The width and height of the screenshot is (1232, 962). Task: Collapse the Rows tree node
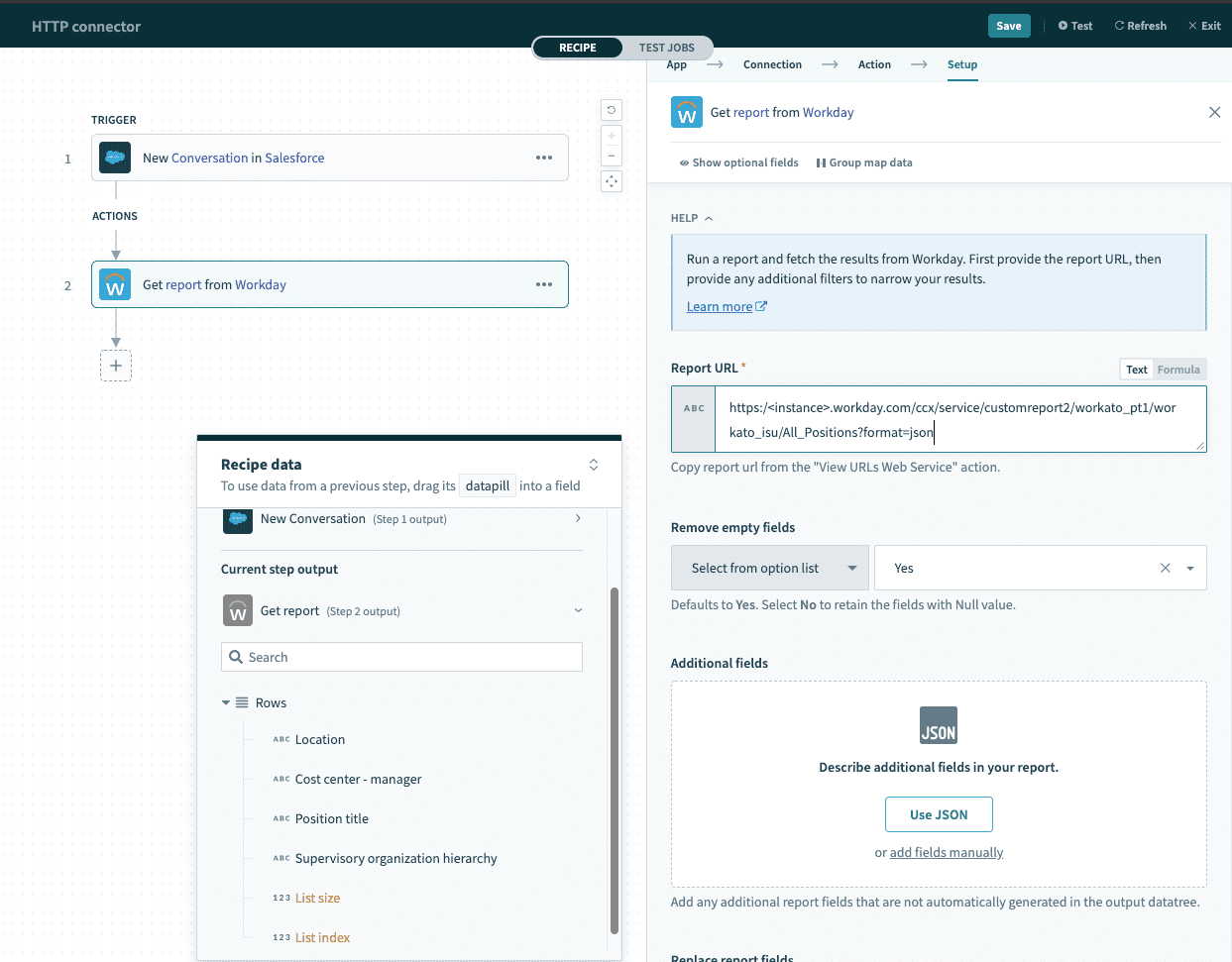226,702
